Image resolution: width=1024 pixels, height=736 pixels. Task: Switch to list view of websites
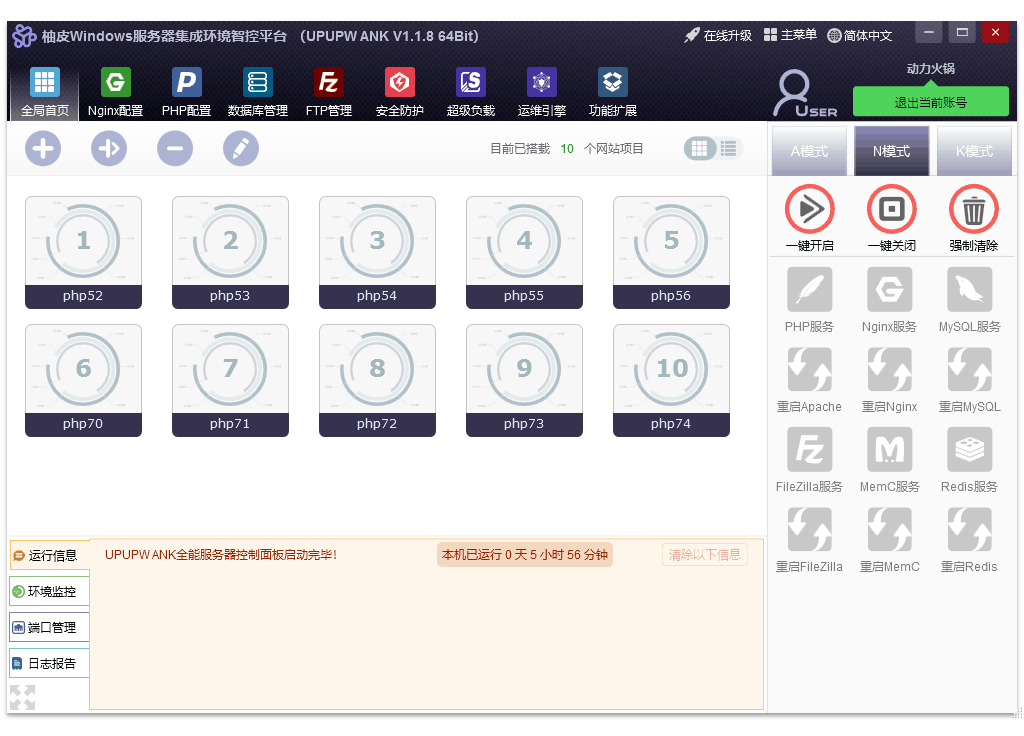(728, 149)
